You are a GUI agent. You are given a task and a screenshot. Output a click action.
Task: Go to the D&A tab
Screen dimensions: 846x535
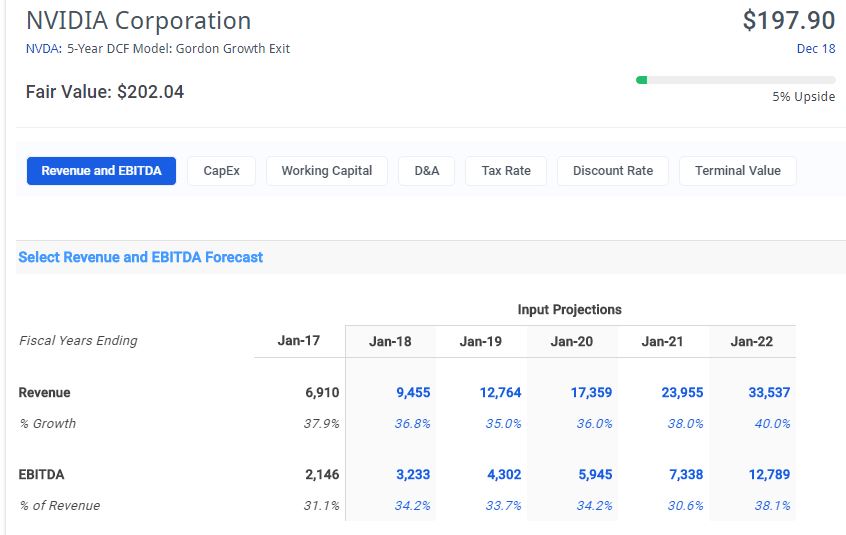[426, 171]
